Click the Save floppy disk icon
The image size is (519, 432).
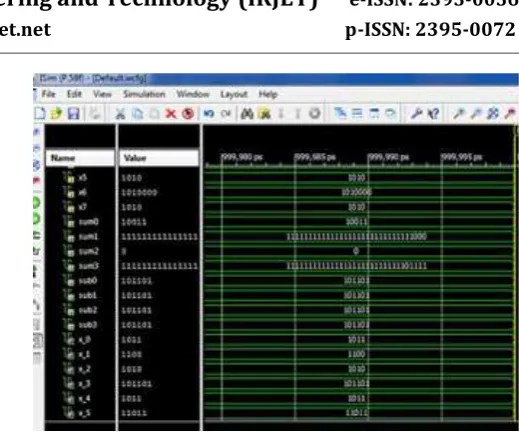click(73, 114)
